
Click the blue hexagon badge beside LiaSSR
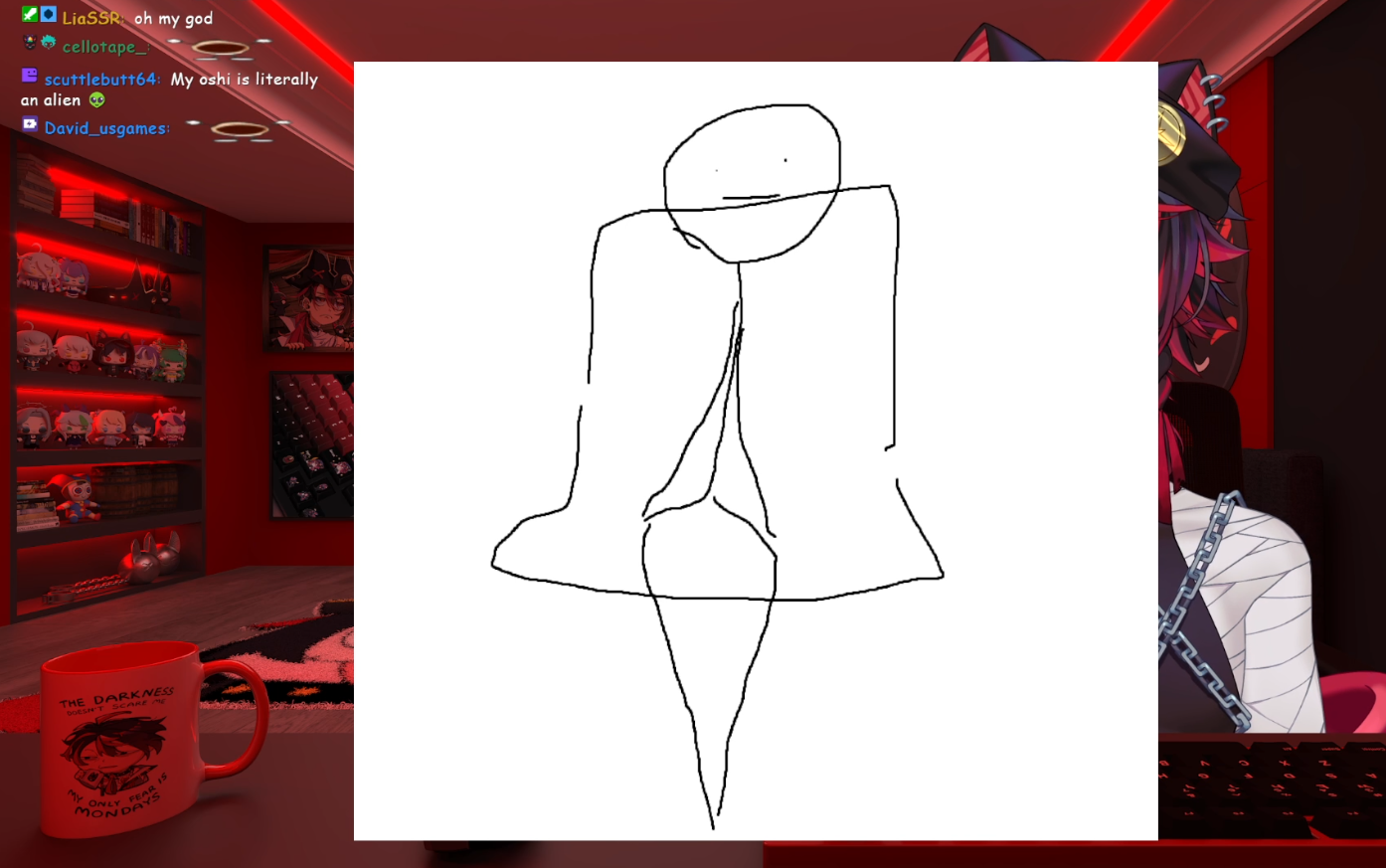pyautogui.click(x=48, y=15)
